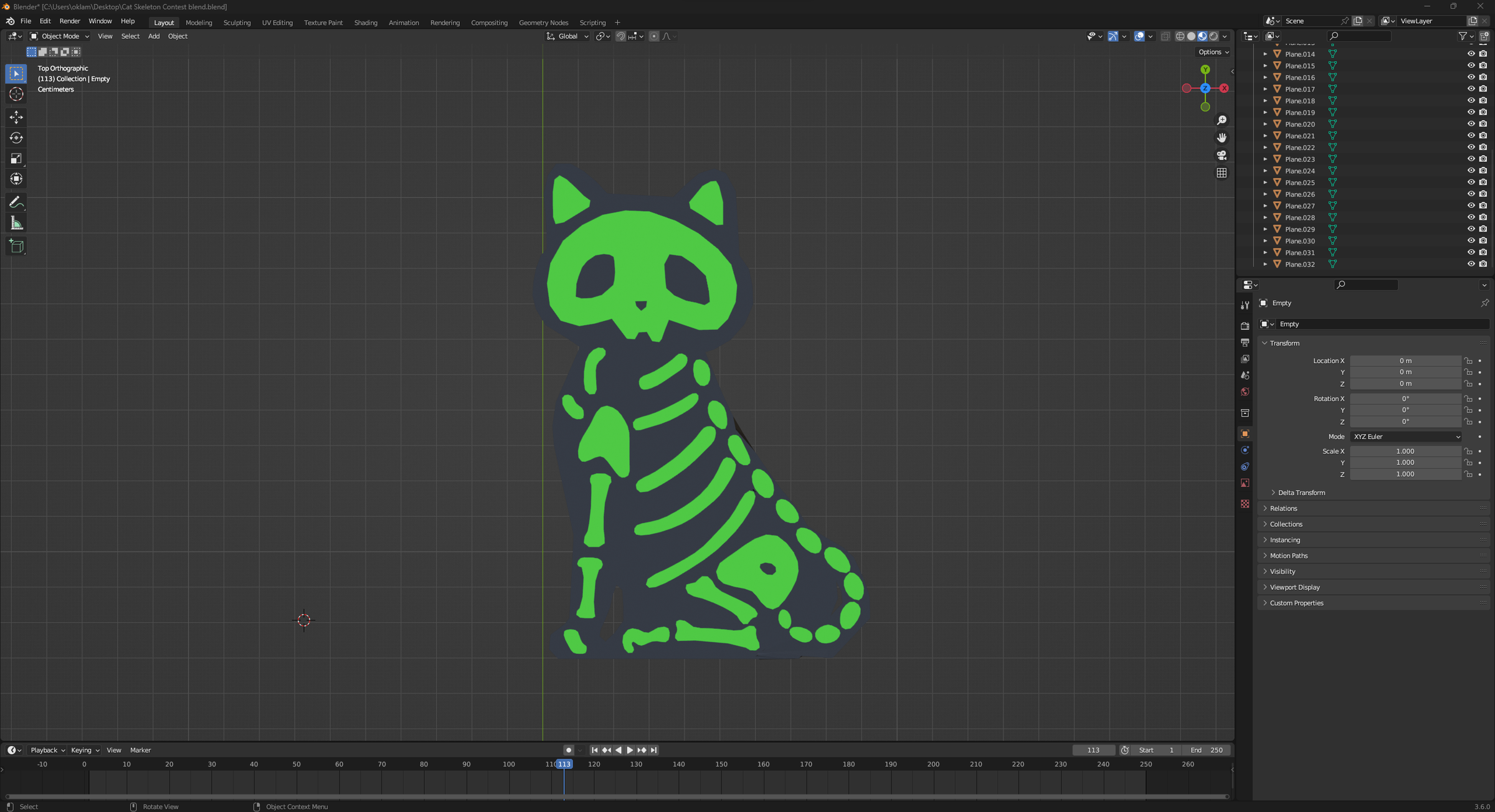Click the playhead marker at frame 113
Image resolution: width=1495 pixels, height=812 pixels.
point(564,764)
